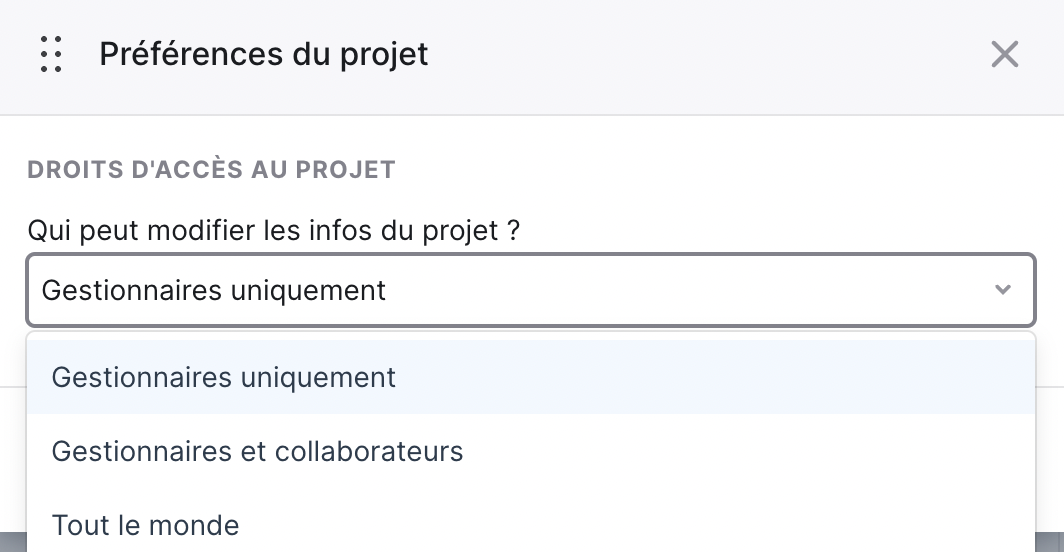
Task: Grab the dotted grip beside the title
Action: coord(51,54)
